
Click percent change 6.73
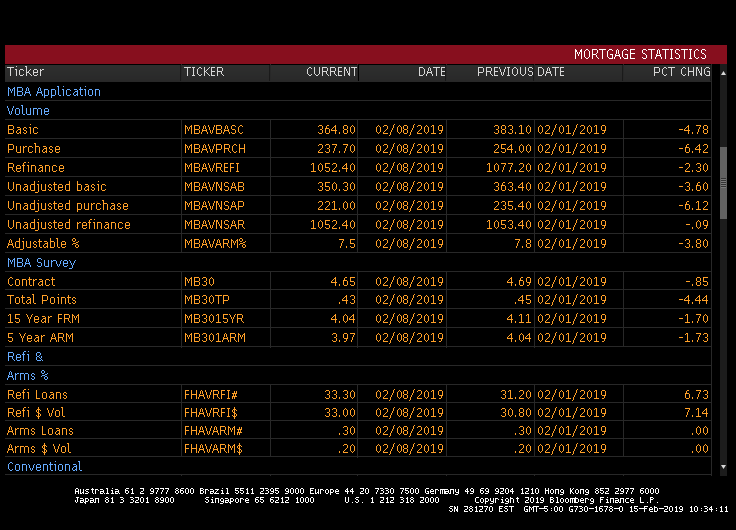697,395
